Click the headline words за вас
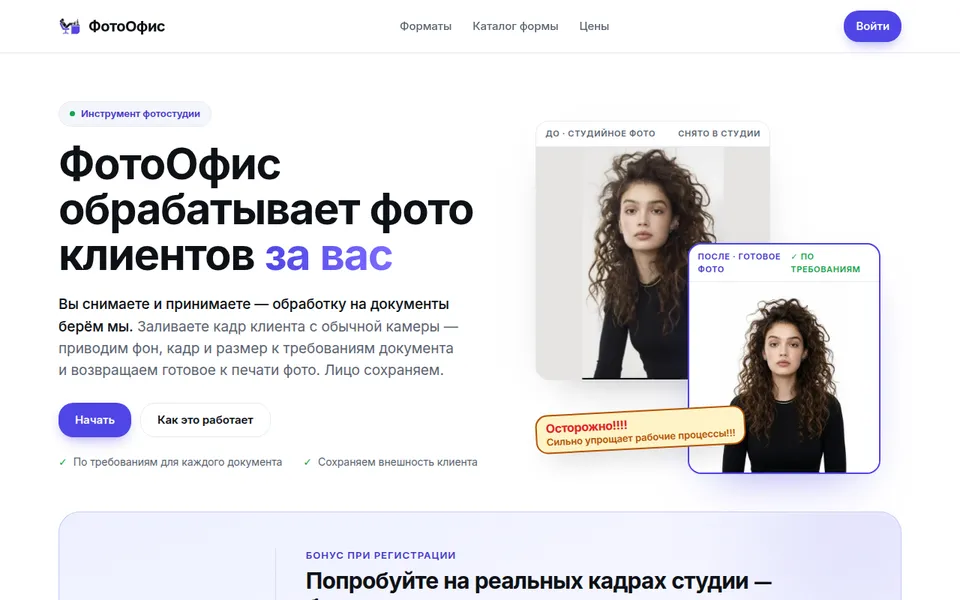The width and height of the screenshot is (960, 600). [329, 255]
